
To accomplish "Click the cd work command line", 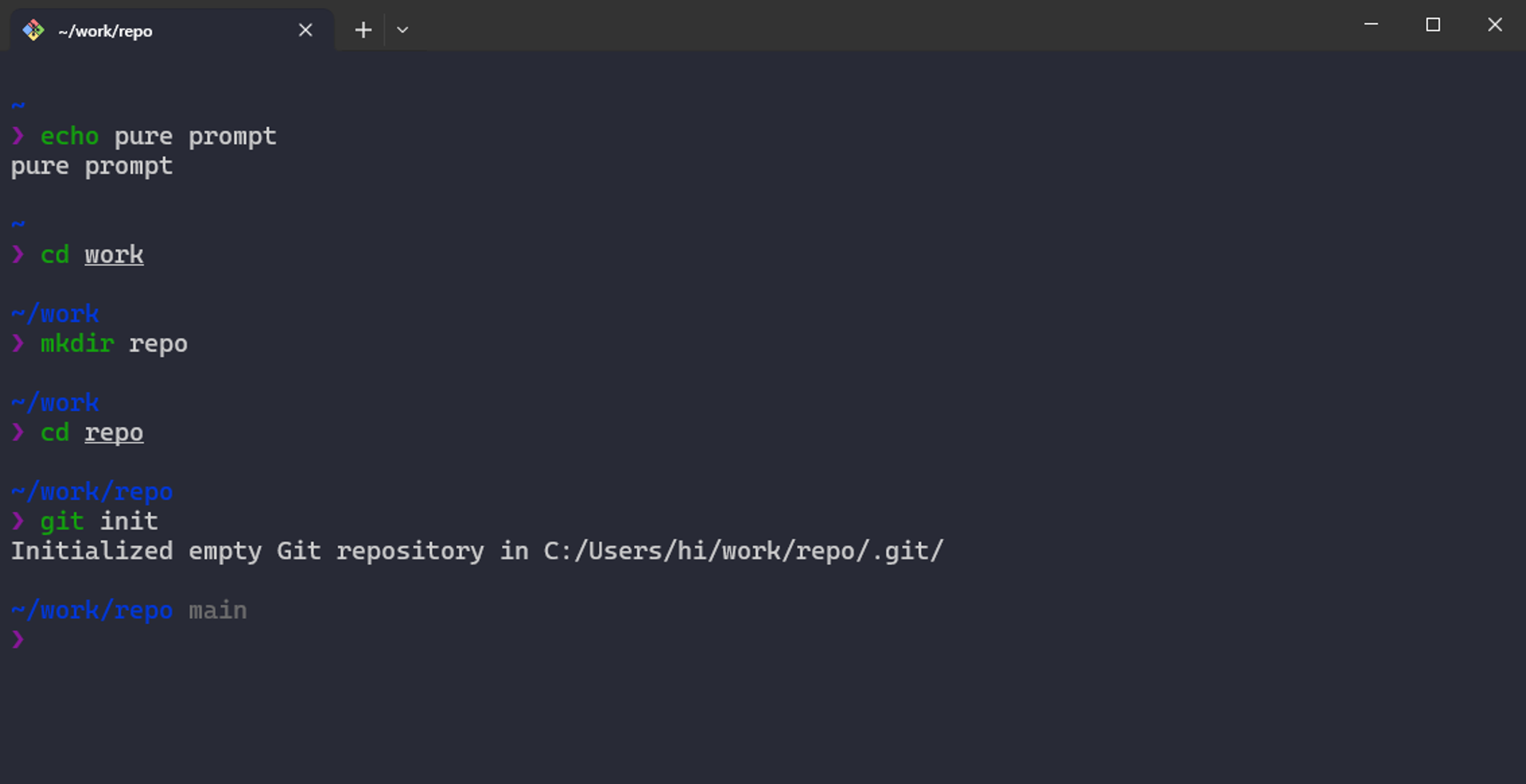I will (77, 255).
